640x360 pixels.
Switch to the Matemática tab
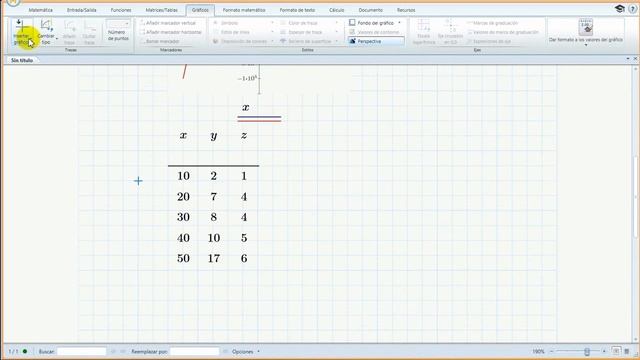point(40,10)
